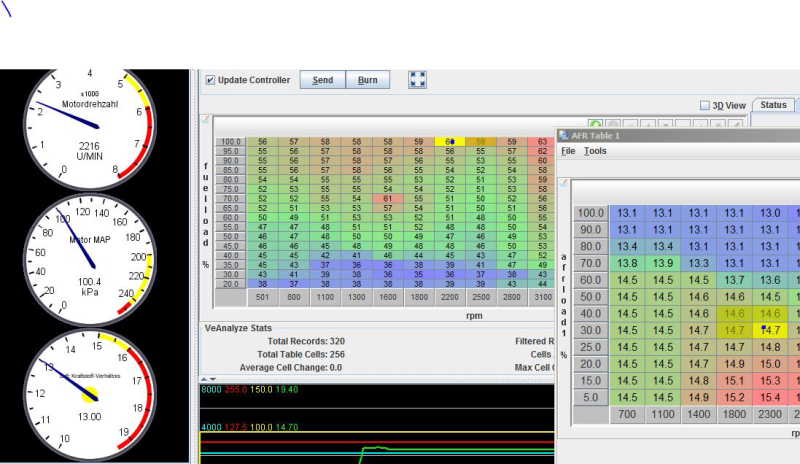
Task: Switch to the Status tab
Action: coord(775,105)
